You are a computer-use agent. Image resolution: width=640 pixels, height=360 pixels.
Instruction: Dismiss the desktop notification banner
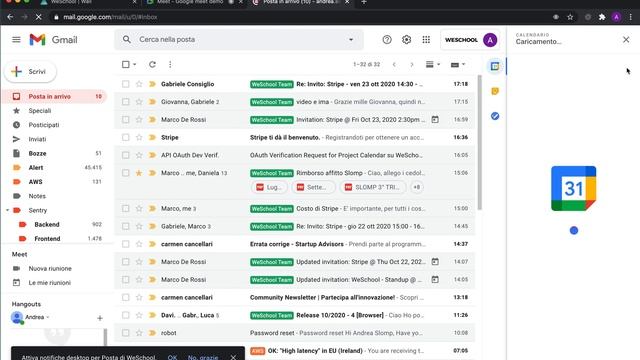tap(233, 357)
